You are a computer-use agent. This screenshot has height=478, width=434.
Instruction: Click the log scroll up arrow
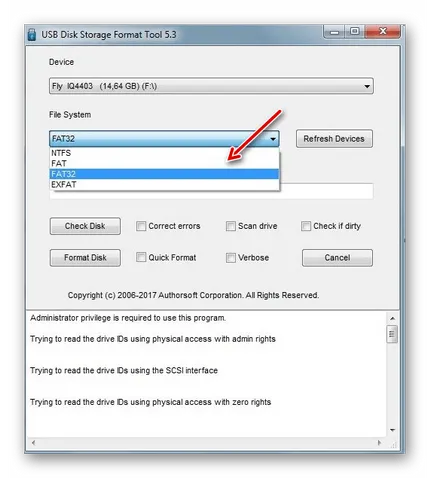[392, 319]
